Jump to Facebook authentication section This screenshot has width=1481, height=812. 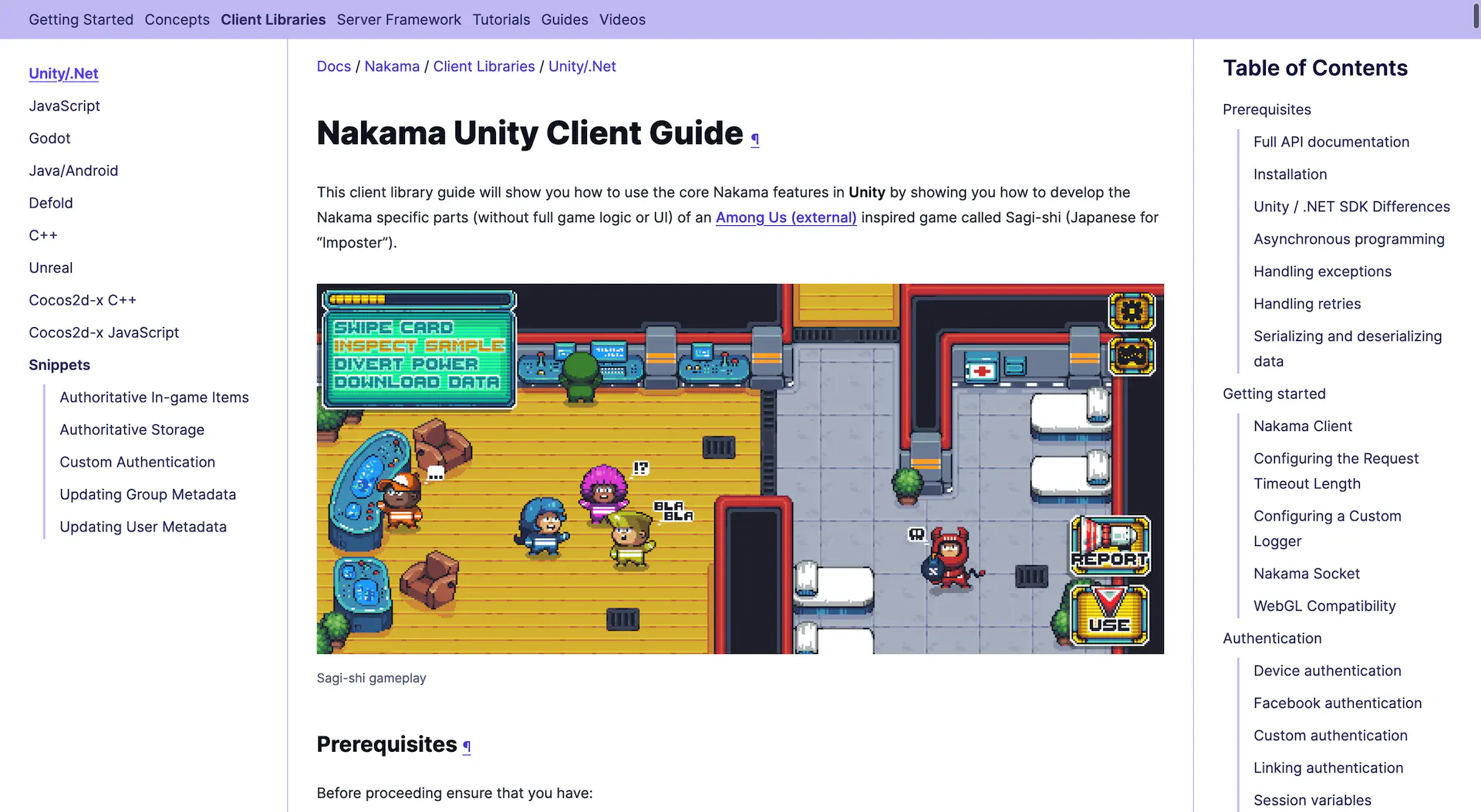1338,702
